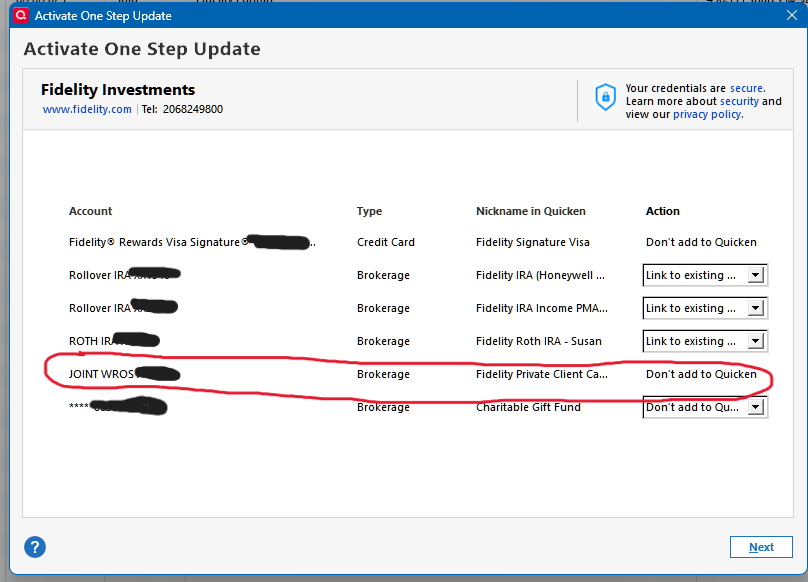Click 'Fidelity Roth IRA - Susan' nickname
This screenshot has width=808, height=582.
538,341
